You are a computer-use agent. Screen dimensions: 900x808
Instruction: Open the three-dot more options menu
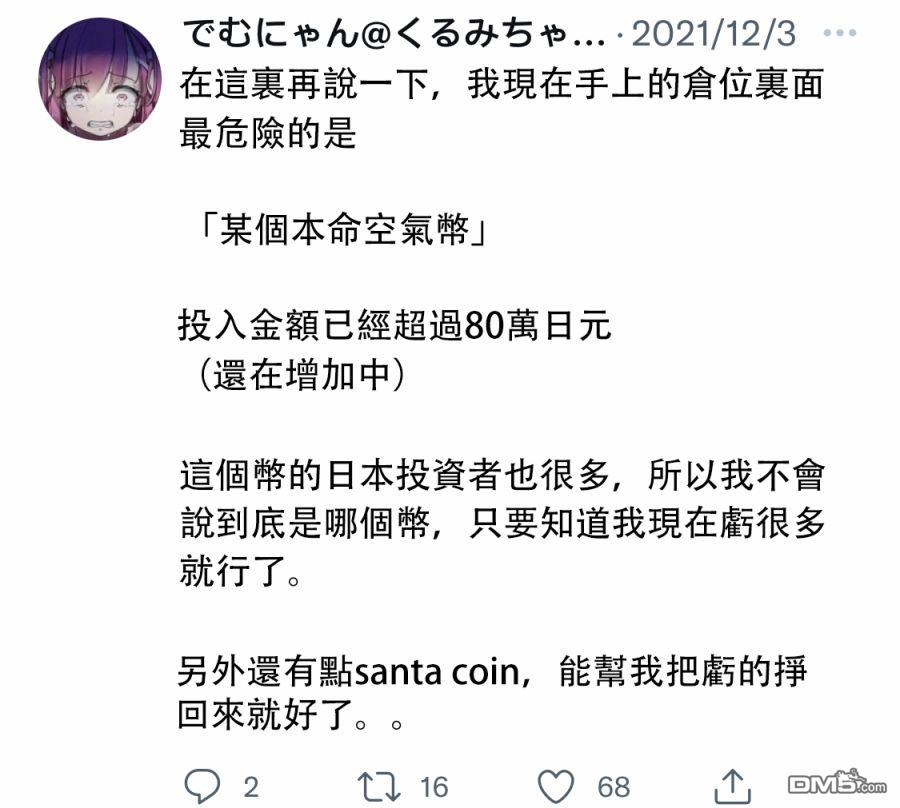pos(840,33)
